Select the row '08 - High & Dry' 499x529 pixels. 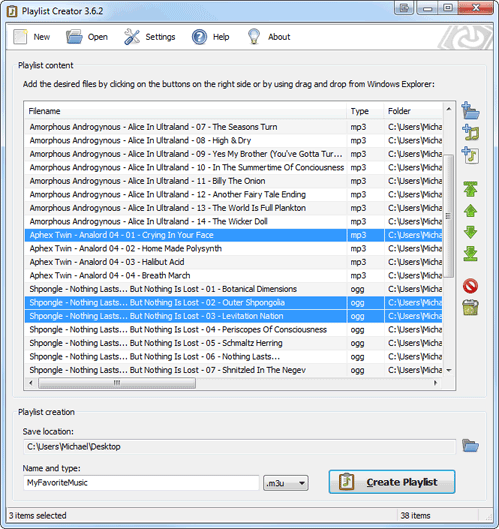[x=233, y=140]
